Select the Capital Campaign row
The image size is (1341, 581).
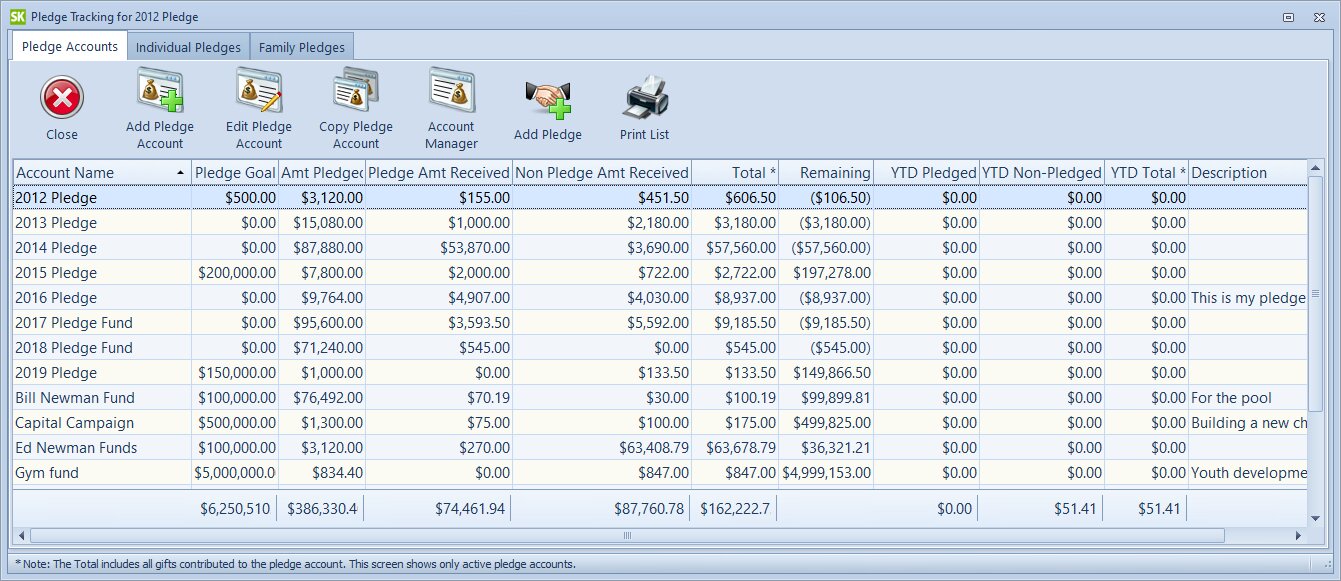660,423
